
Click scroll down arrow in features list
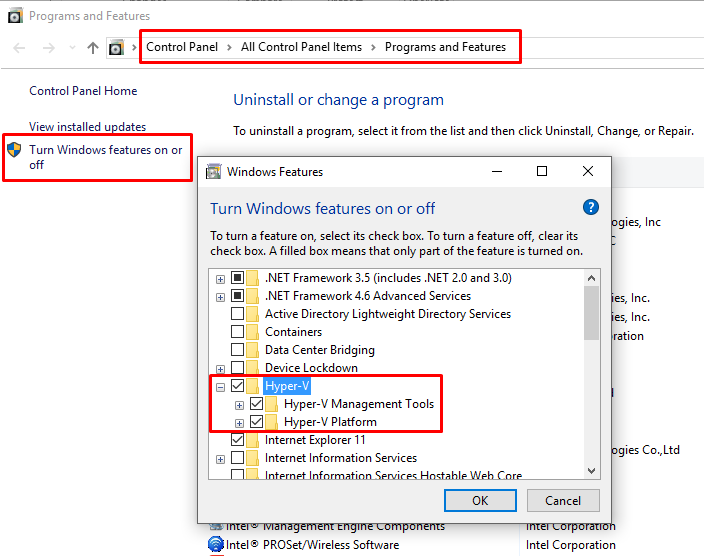(x=591, y=471)
